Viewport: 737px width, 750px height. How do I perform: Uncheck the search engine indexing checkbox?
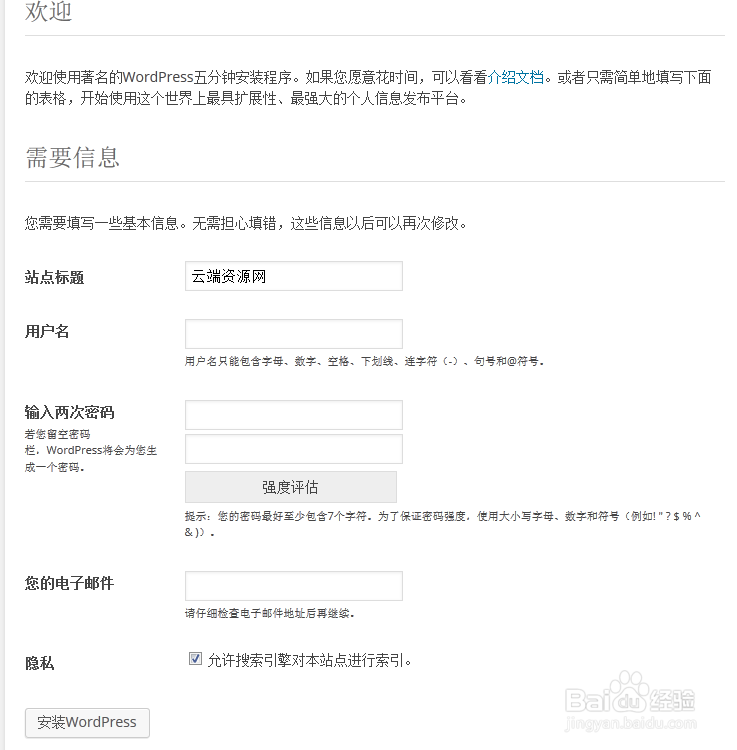click(195, 659)
